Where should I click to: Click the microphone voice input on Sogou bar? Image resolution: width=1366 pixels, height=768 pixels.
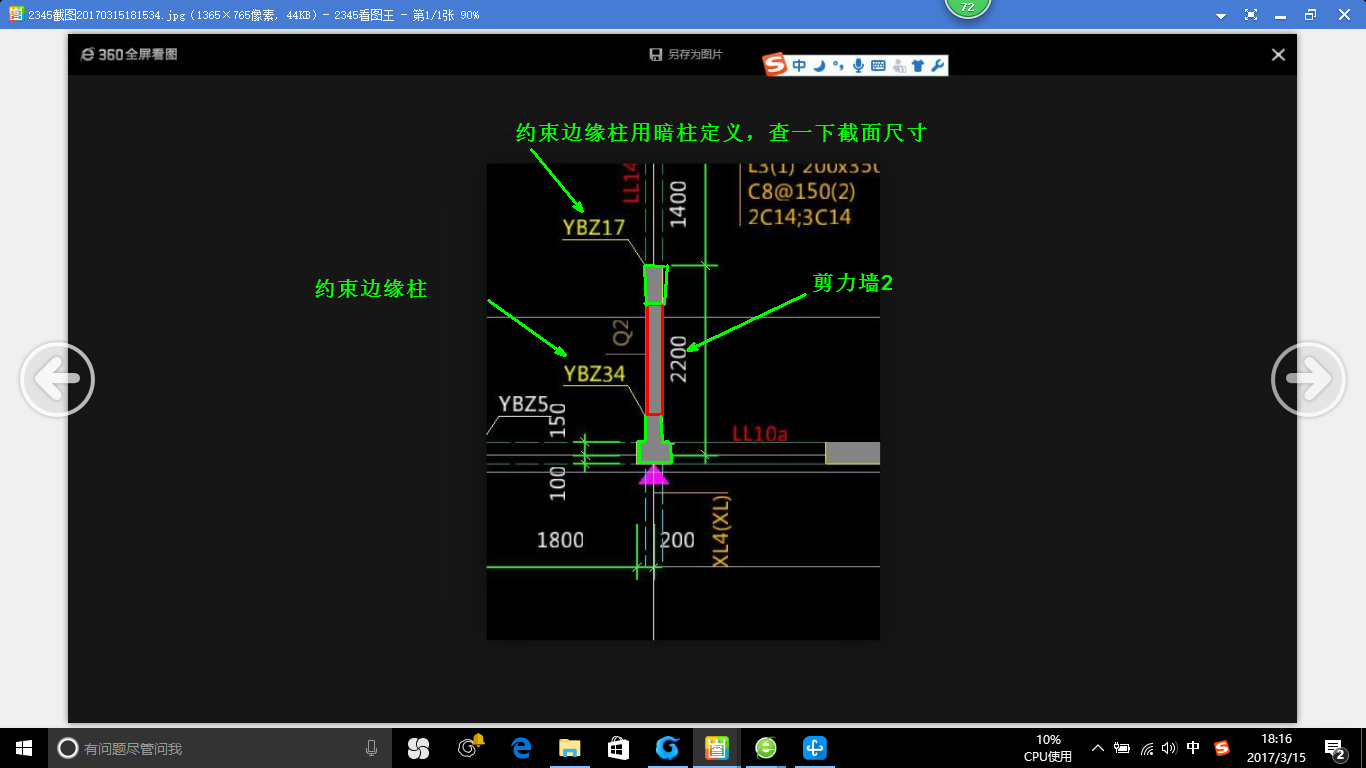coord(858,66)
